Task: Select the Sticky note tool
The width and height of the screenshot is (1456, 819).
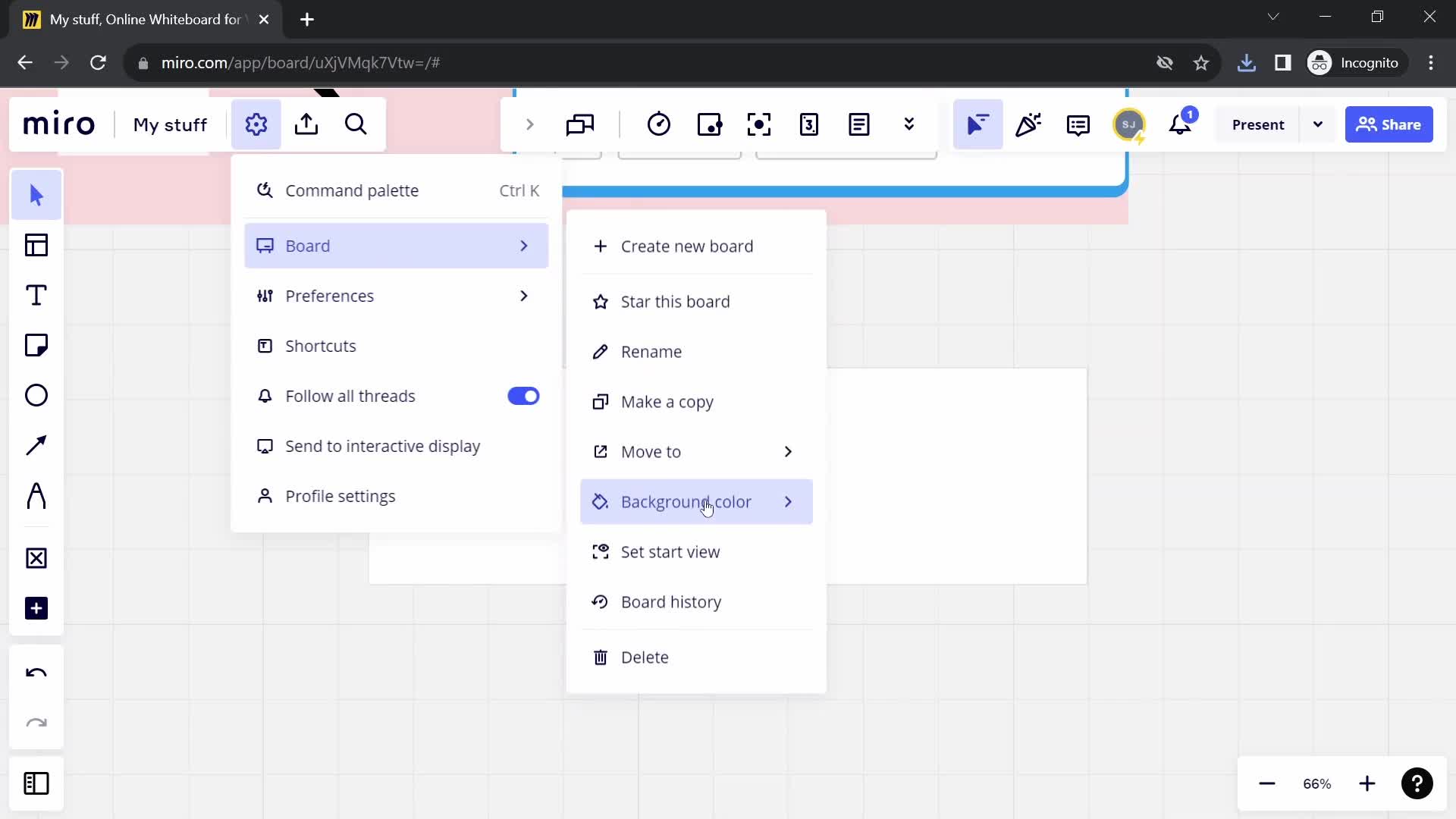Action: pos(36,345)
